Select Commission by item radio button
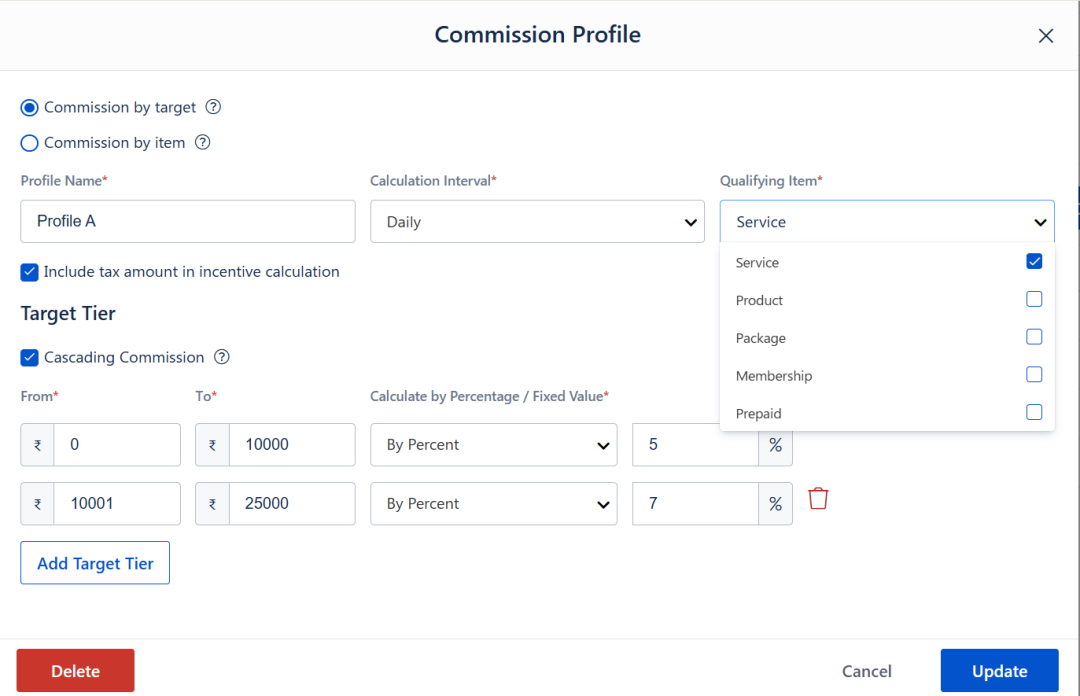1080x696 pixels. [30, 143]
